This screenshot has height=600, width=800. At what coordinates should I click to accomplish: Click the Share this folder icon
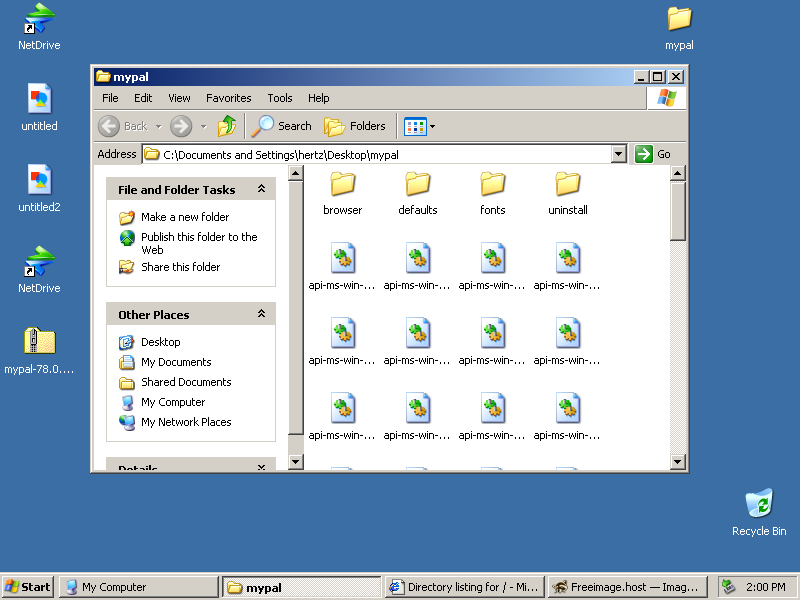127,267
